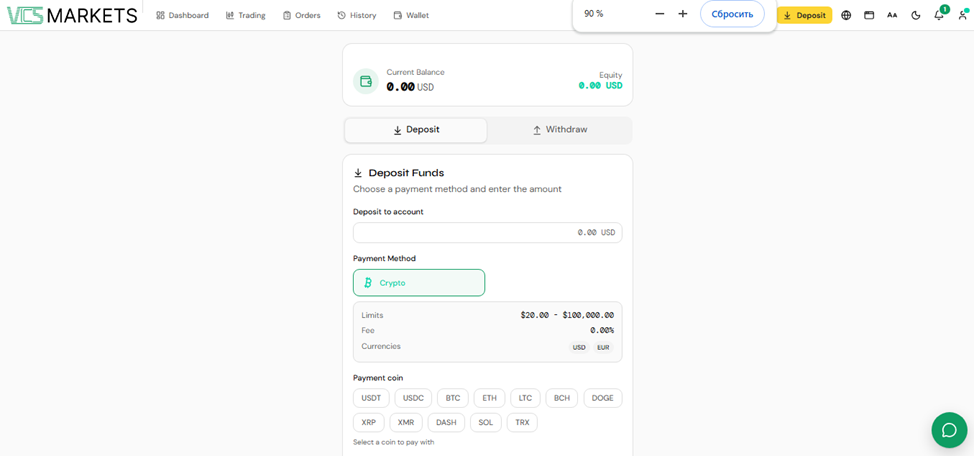Select DOGE payment coin
The height and width of the screenshot is (456, 974).
click(x=603, y=398)
